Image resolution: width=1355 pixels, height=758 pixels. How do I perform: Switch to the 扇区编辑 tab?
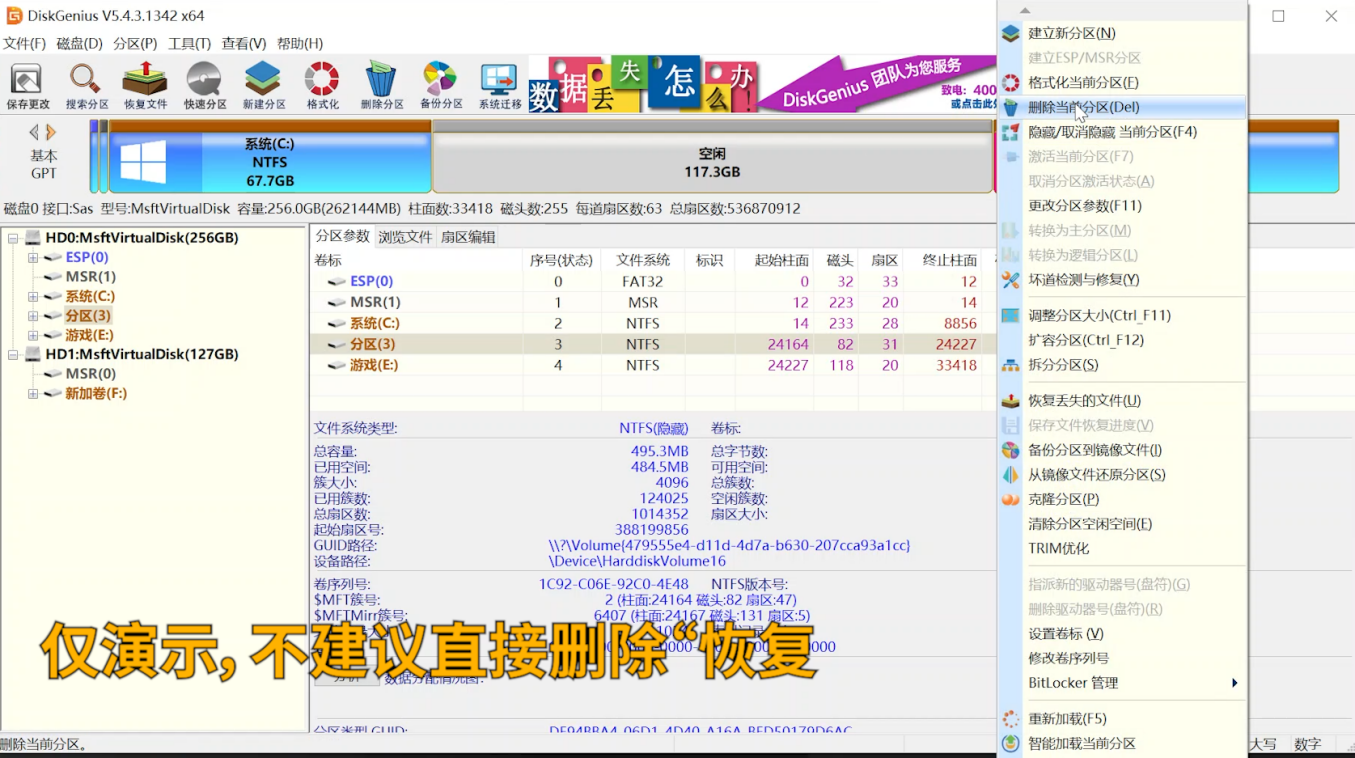pos(468,237)
